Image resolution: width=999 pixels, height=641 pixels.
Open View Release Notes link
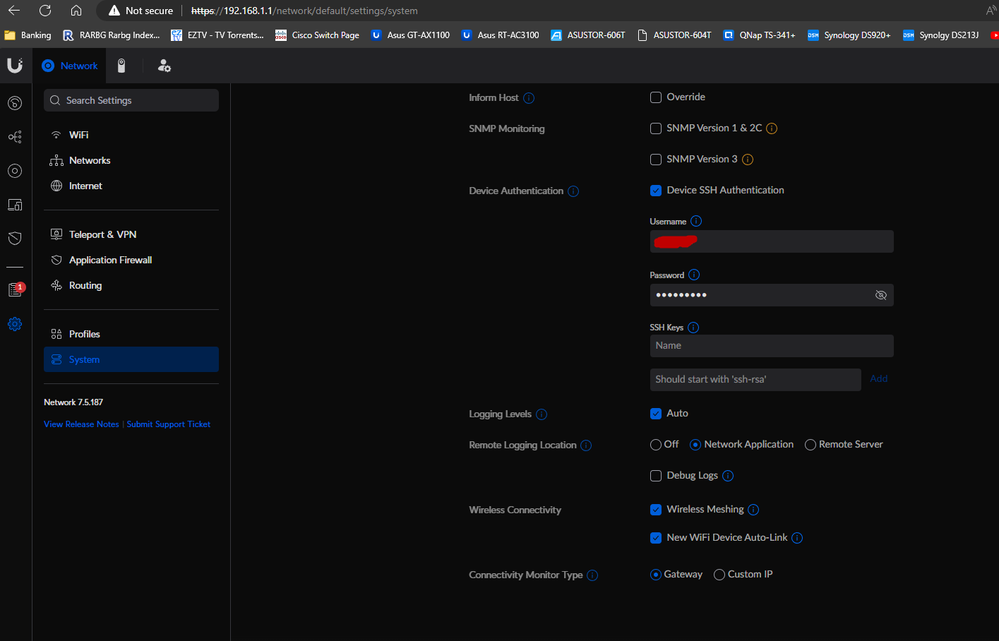click(80, 424)
